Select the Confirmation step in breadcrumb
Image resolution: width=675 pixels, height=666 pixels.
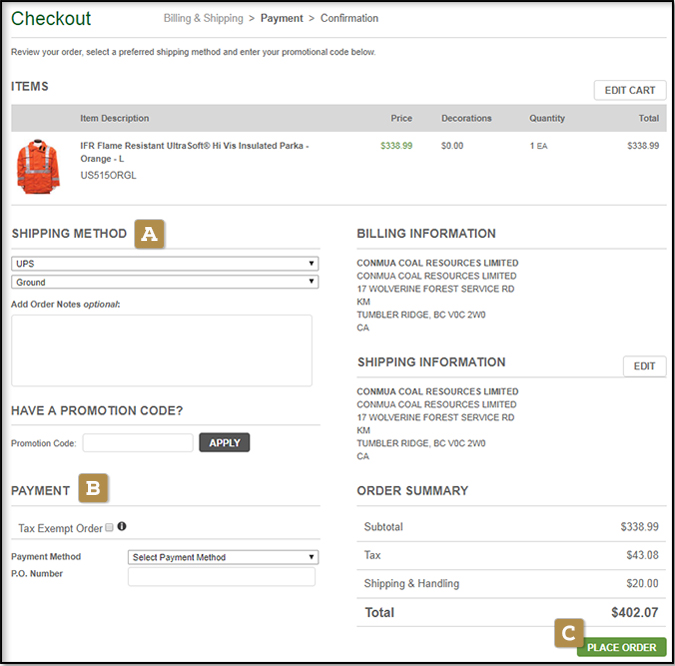click(349, 18)
